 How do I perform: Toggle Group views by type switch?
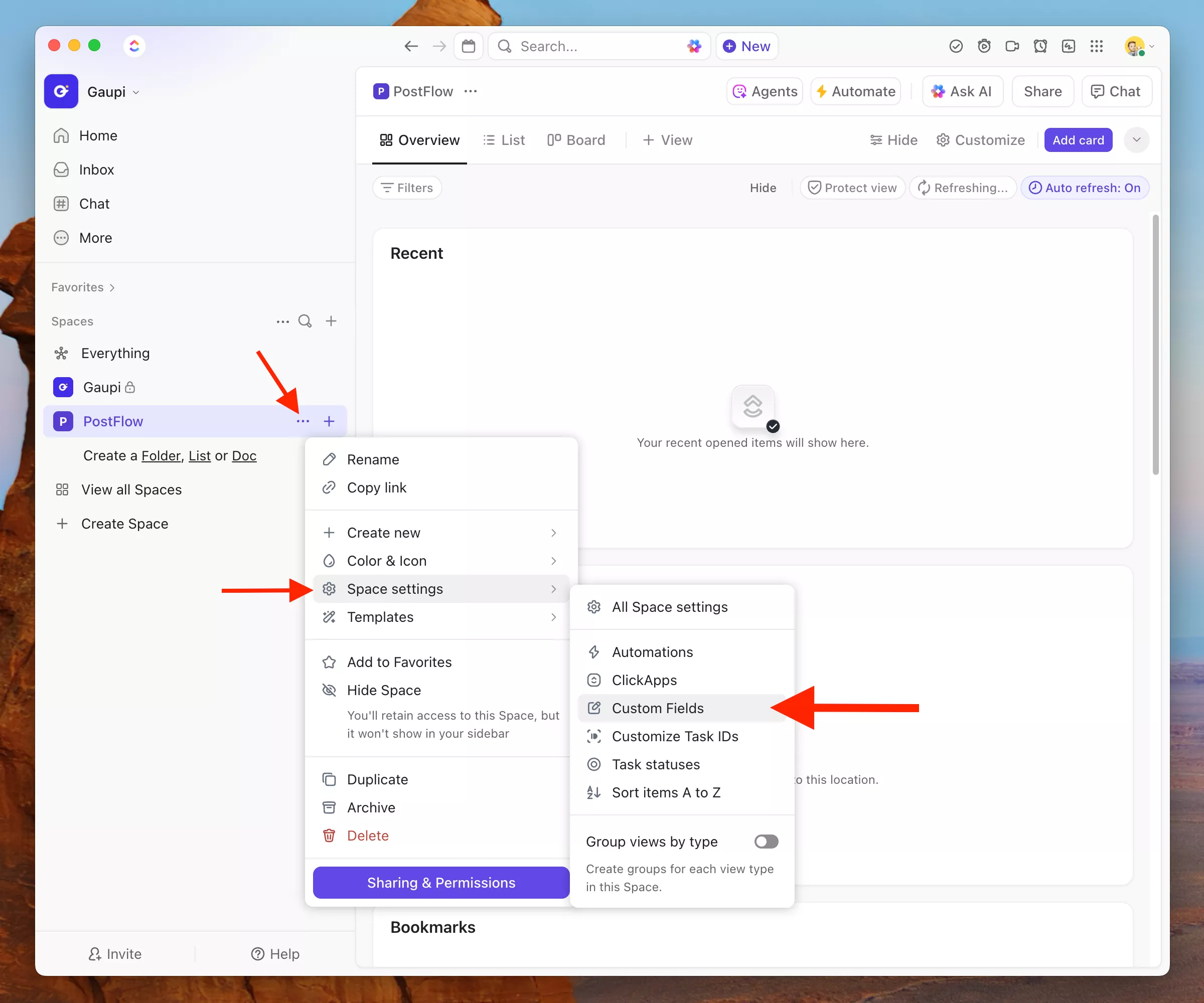767,842
